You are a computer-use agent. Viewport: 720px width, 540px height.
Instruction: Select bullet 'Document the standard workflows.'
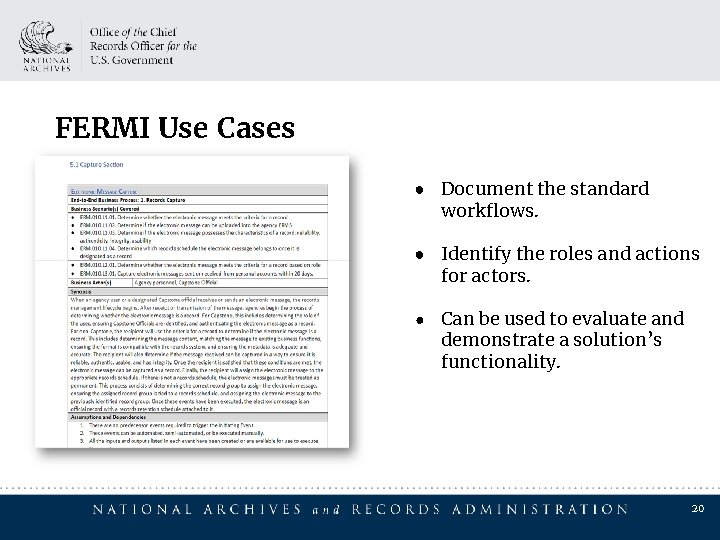(545, 199)
